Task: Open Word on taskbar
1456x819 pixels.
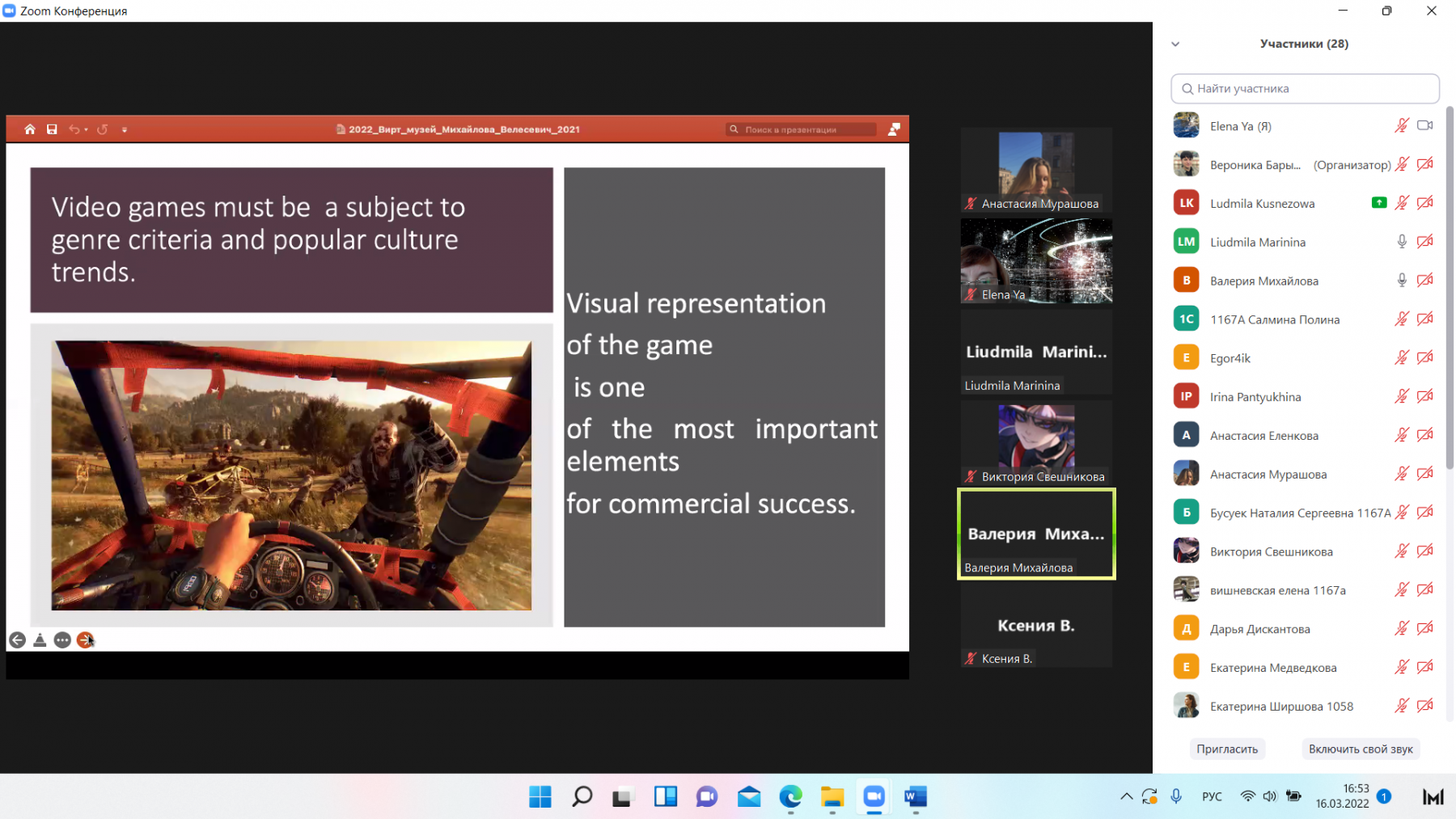Action: (916, 797)
